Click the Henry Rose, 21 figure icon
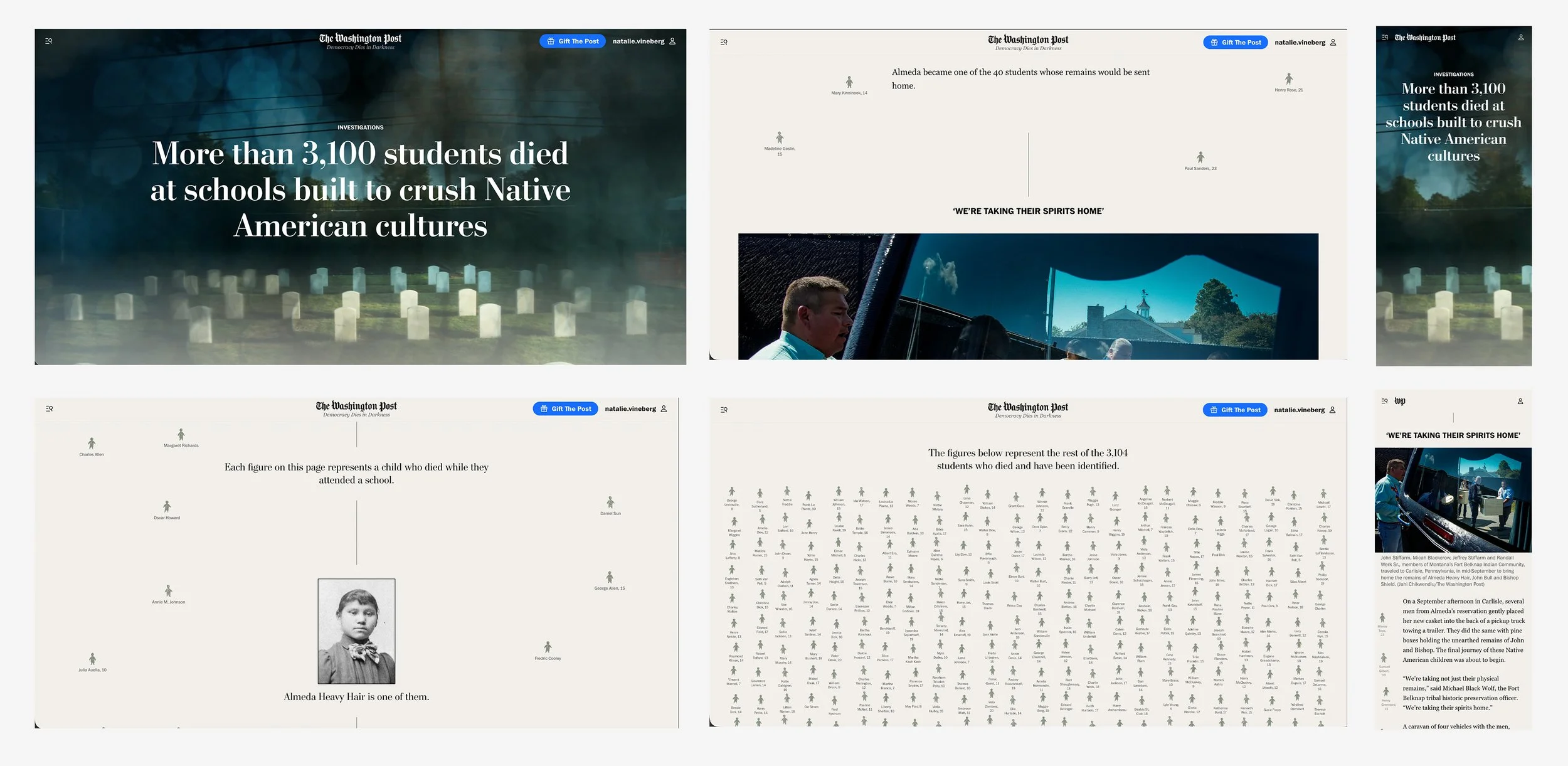This screenshot has width=1568, height=766. [x=1288, y=78]
